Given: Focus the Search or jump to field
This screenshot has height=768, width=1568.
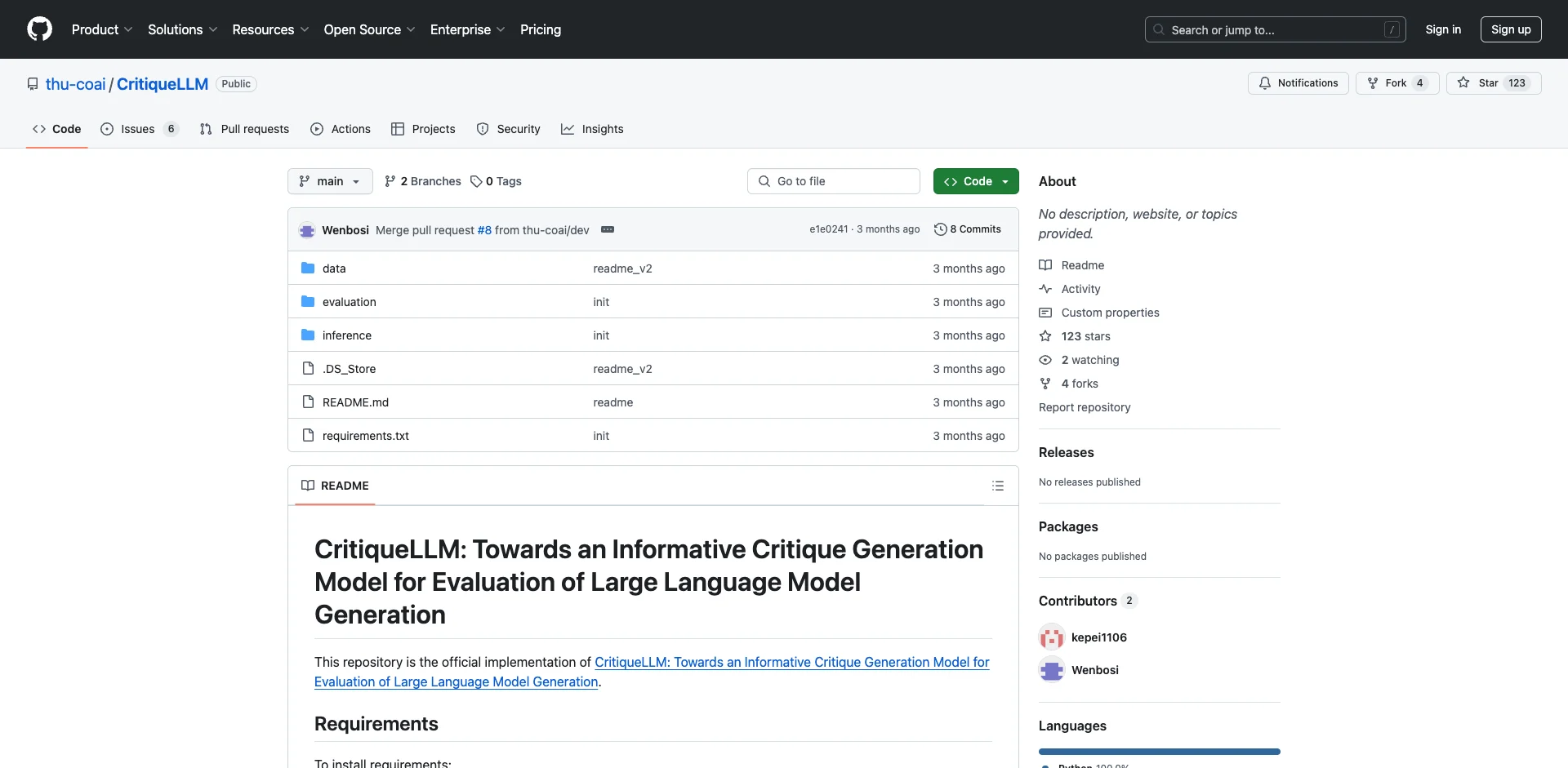Looking at the screenshot, I should click(x=1275, y=29).
